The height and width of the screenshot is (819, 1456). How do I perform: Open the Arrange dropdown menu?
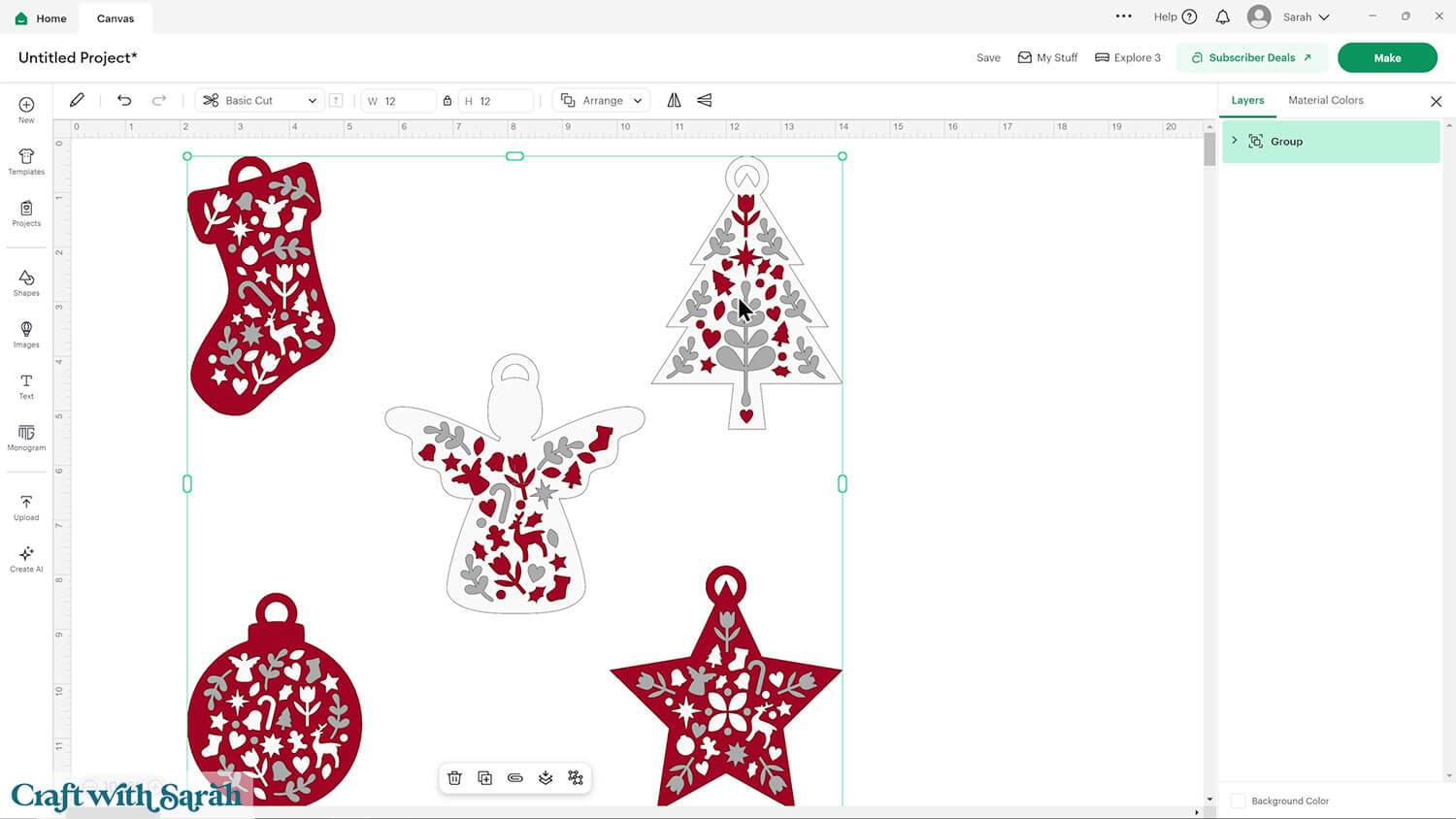pos(602,100)
